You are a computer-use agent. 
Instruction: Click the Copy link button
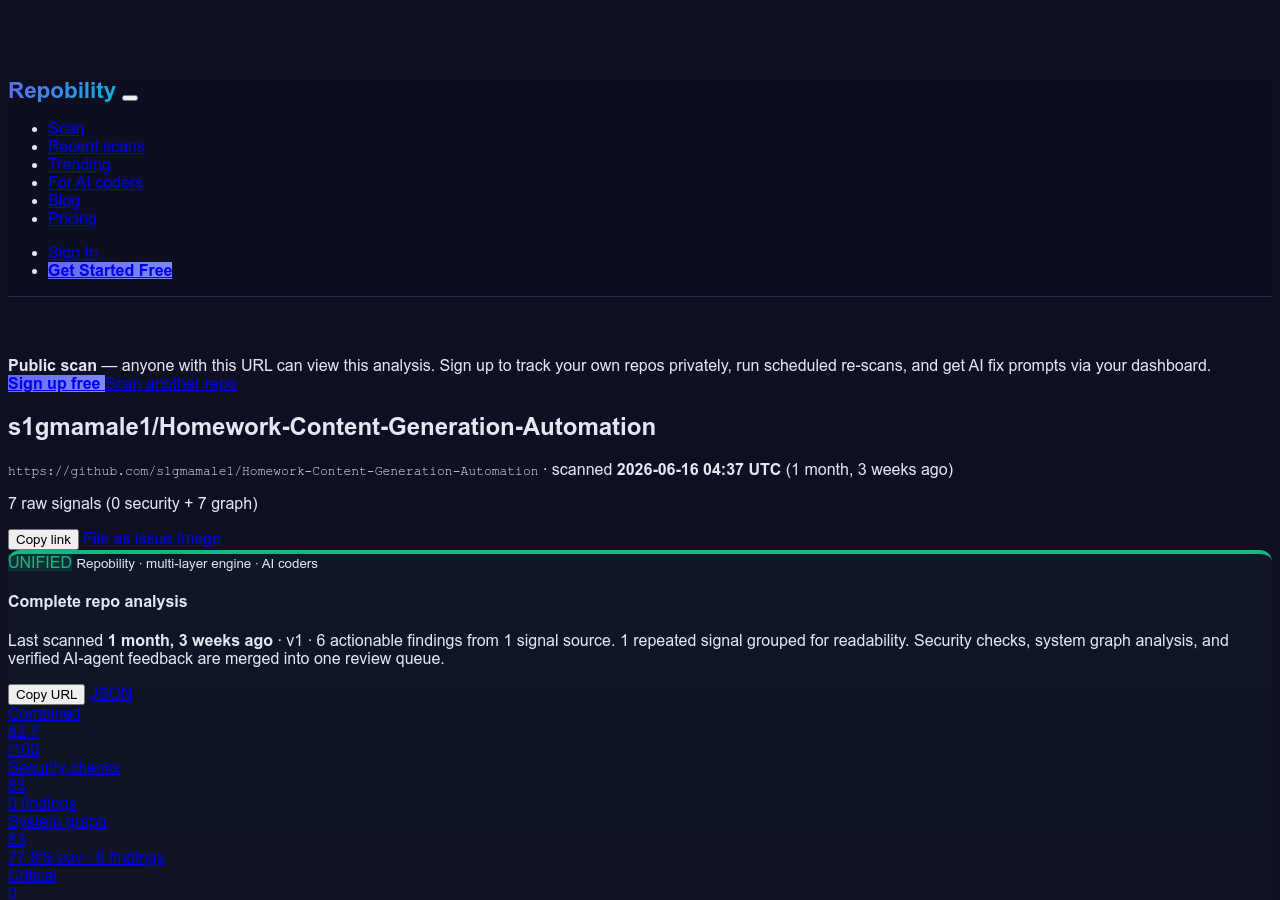tap(43, 539)
